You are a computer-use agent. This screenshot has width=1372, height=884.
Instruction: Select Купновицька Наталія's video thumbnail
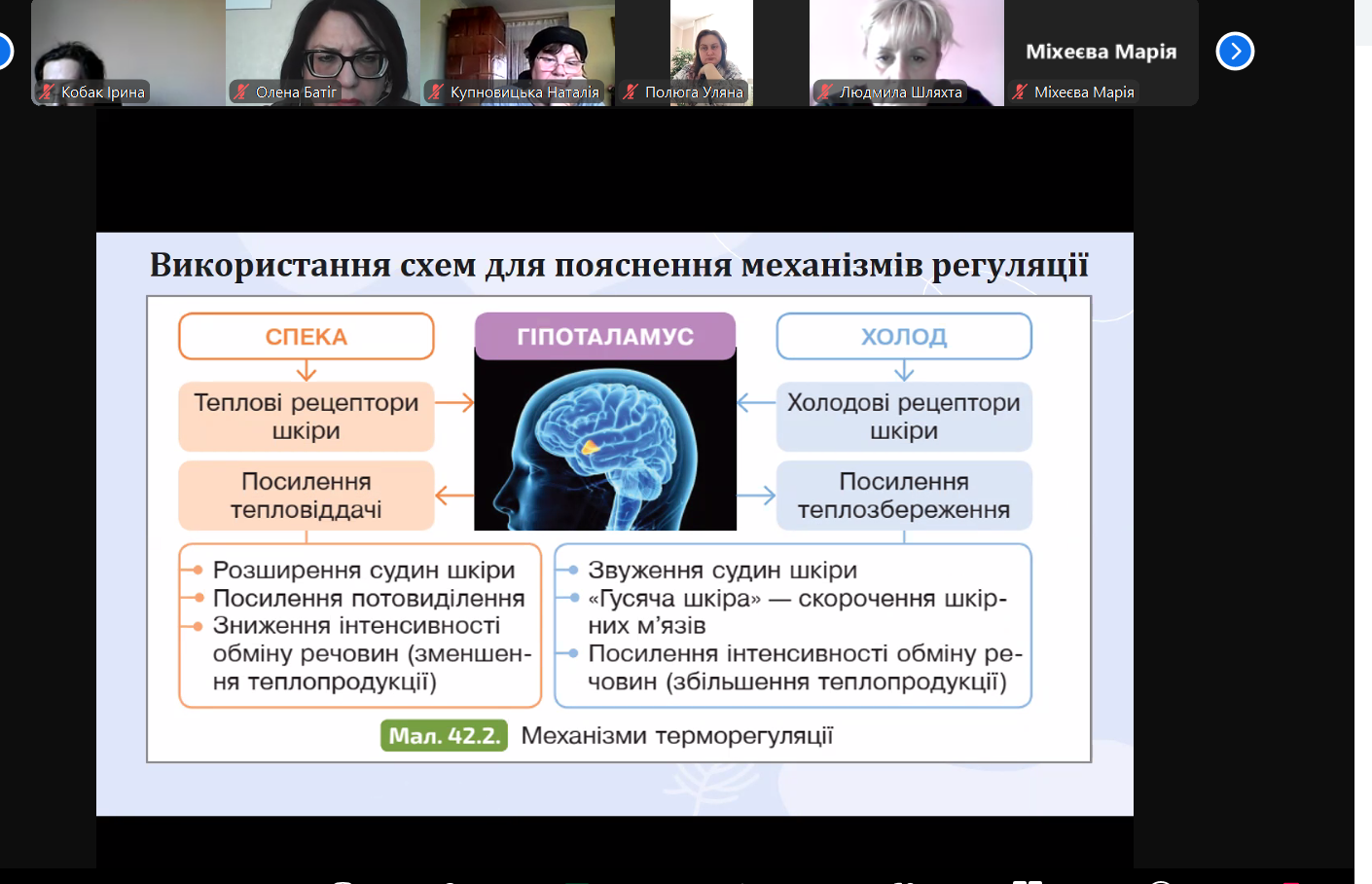517,44
